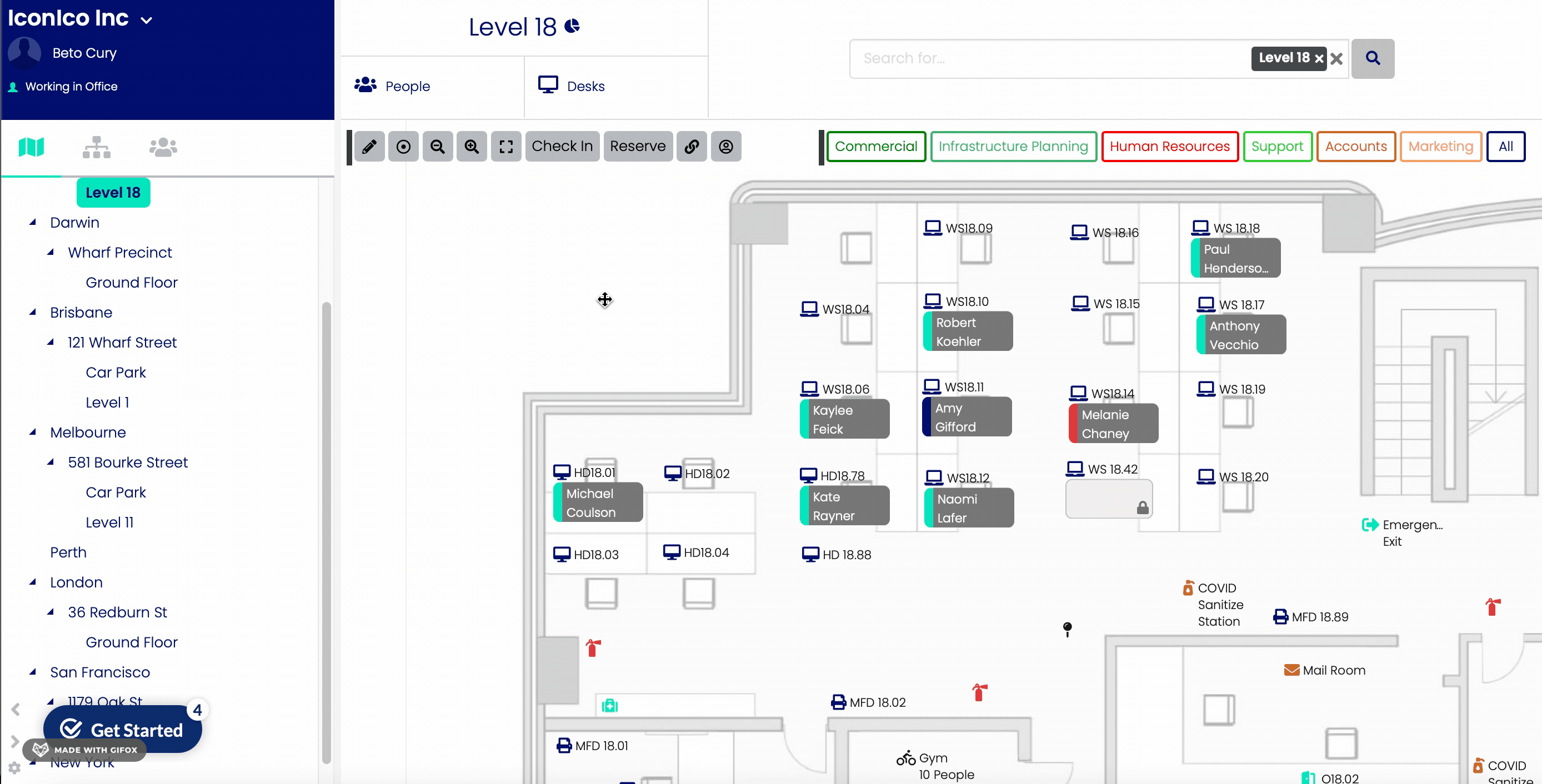Toggle the Human Resources filter
Viewport: 1542px width, 784px height.
(1170, 147)
